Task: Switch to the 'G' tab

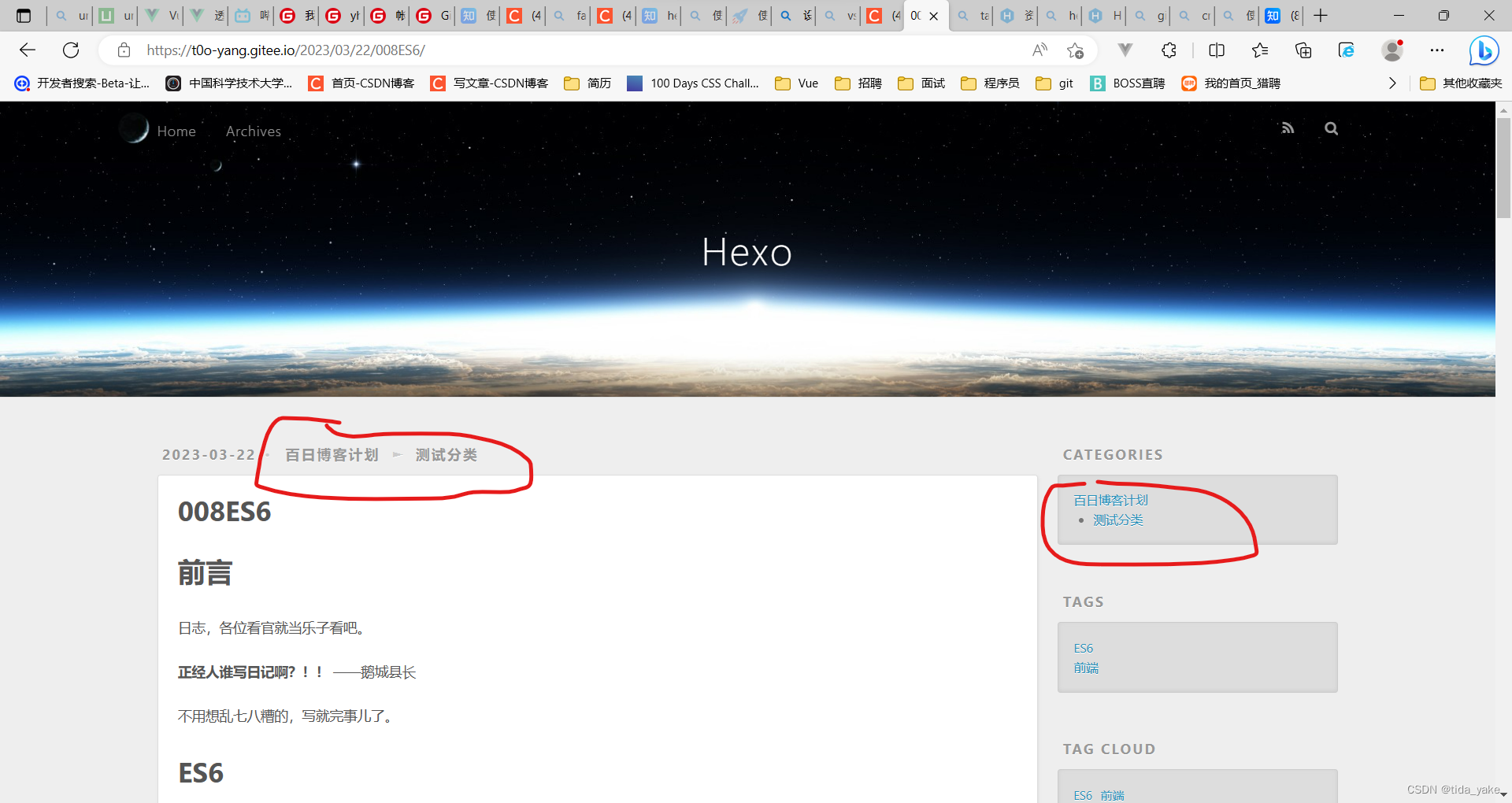Action: [433, 16]
